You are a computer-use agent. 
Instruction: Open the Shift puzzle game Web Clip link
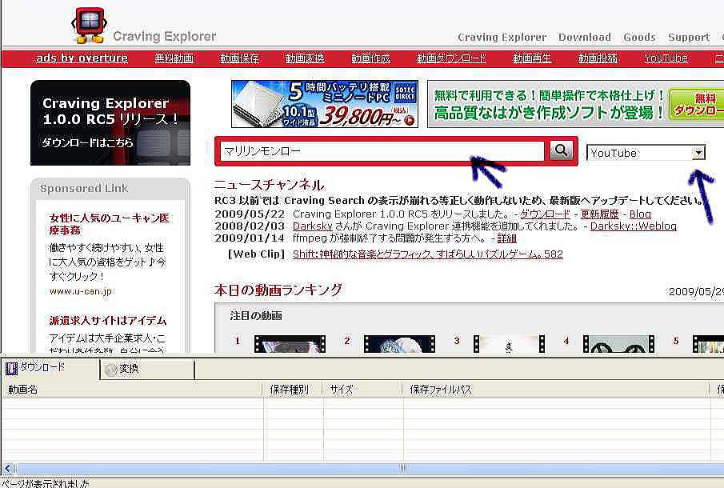coord(428,254)
